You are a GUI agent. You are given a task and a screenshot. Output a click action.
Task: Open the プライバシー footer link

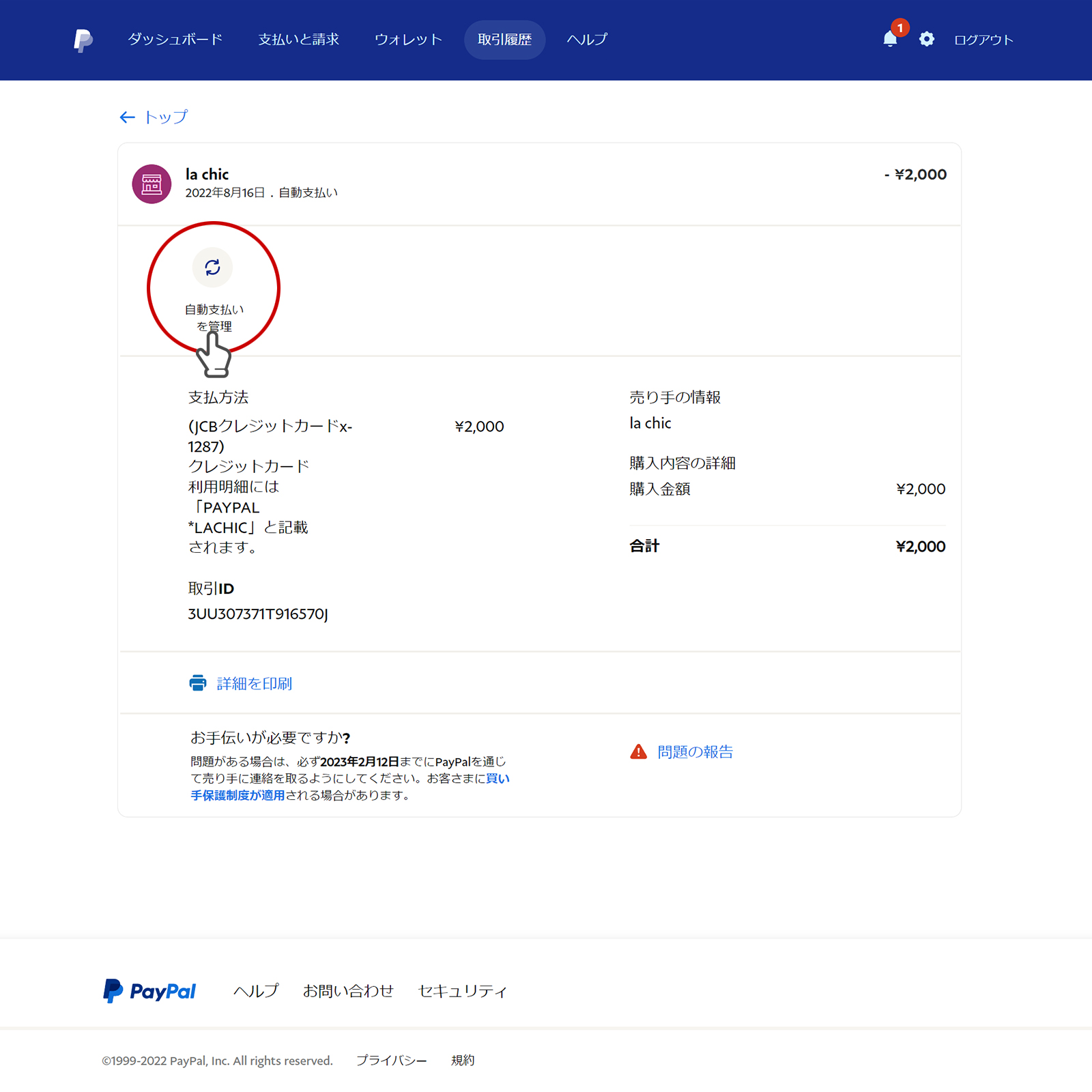[x=392, y=1061]
